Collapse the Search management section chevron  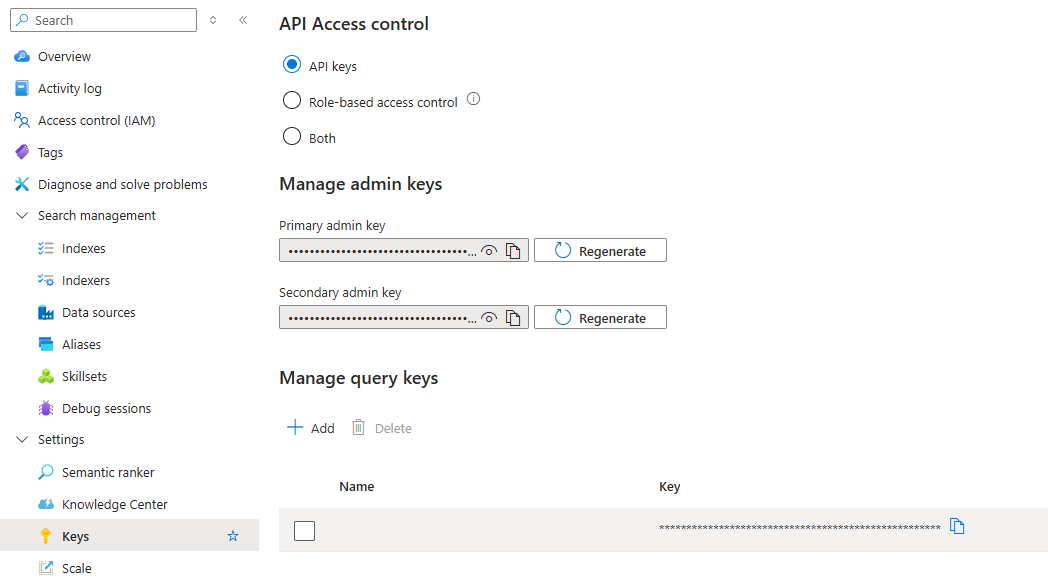[x=22, y=215]
